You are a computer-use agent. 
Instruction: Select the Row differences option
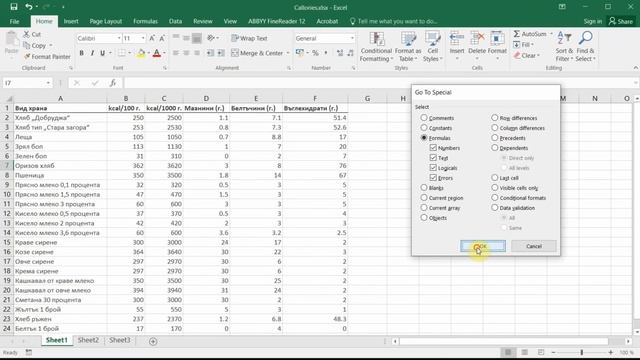coord(495,118)
